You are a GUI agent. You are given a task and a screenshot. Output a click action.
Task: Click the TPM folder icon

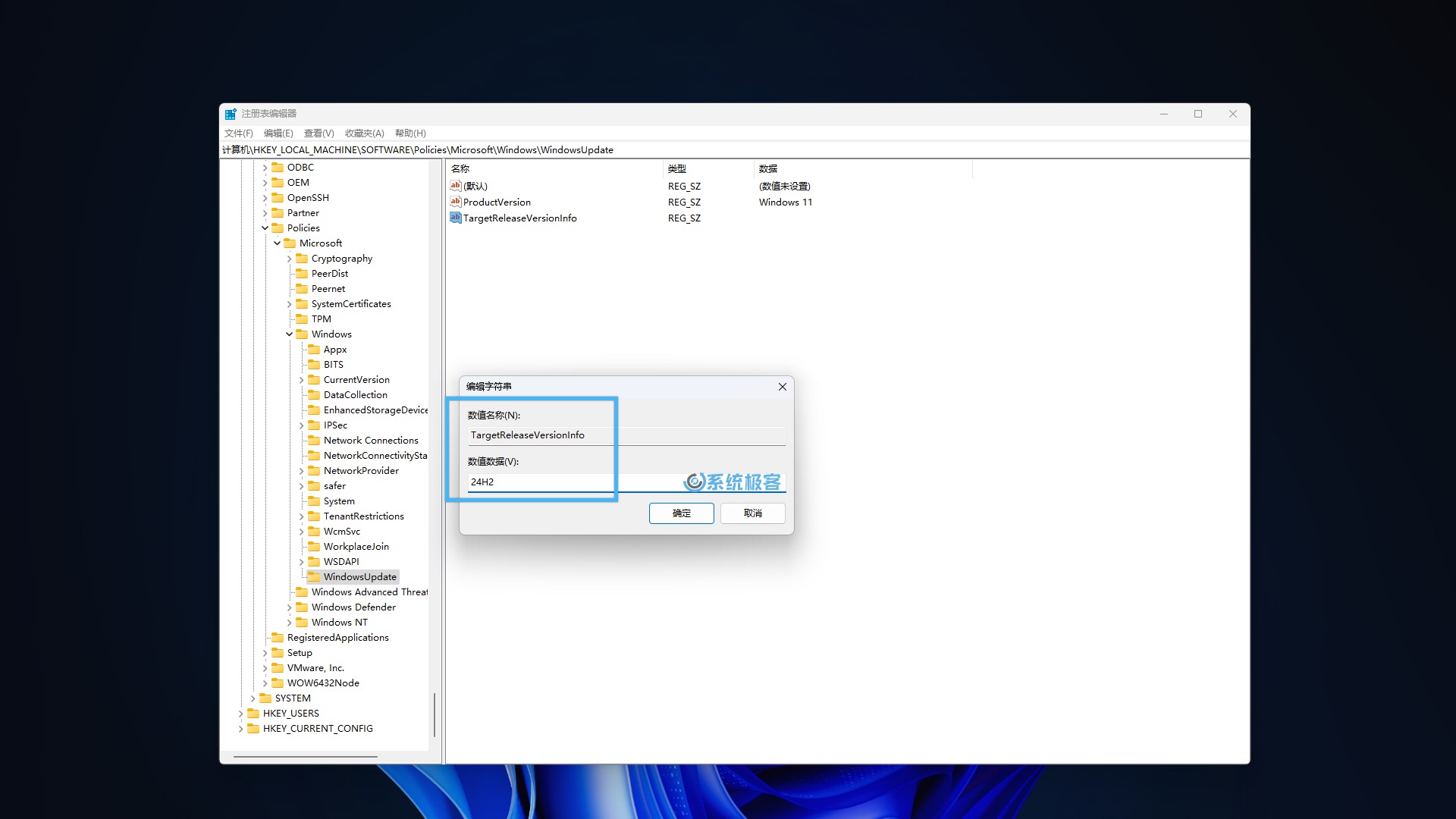pyautogui.click(x=302, y=319)
